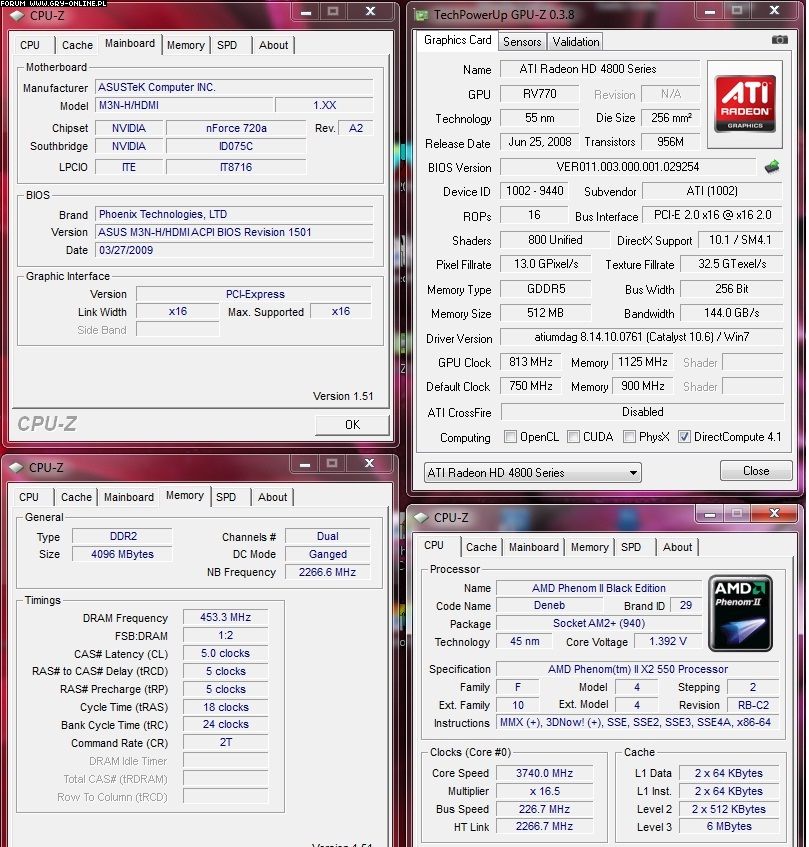This screenshot has width=809, height=847.
Task: Click the BIOS brand Phoenix Technologies, LTD
Action: click(x=234, y=214)
